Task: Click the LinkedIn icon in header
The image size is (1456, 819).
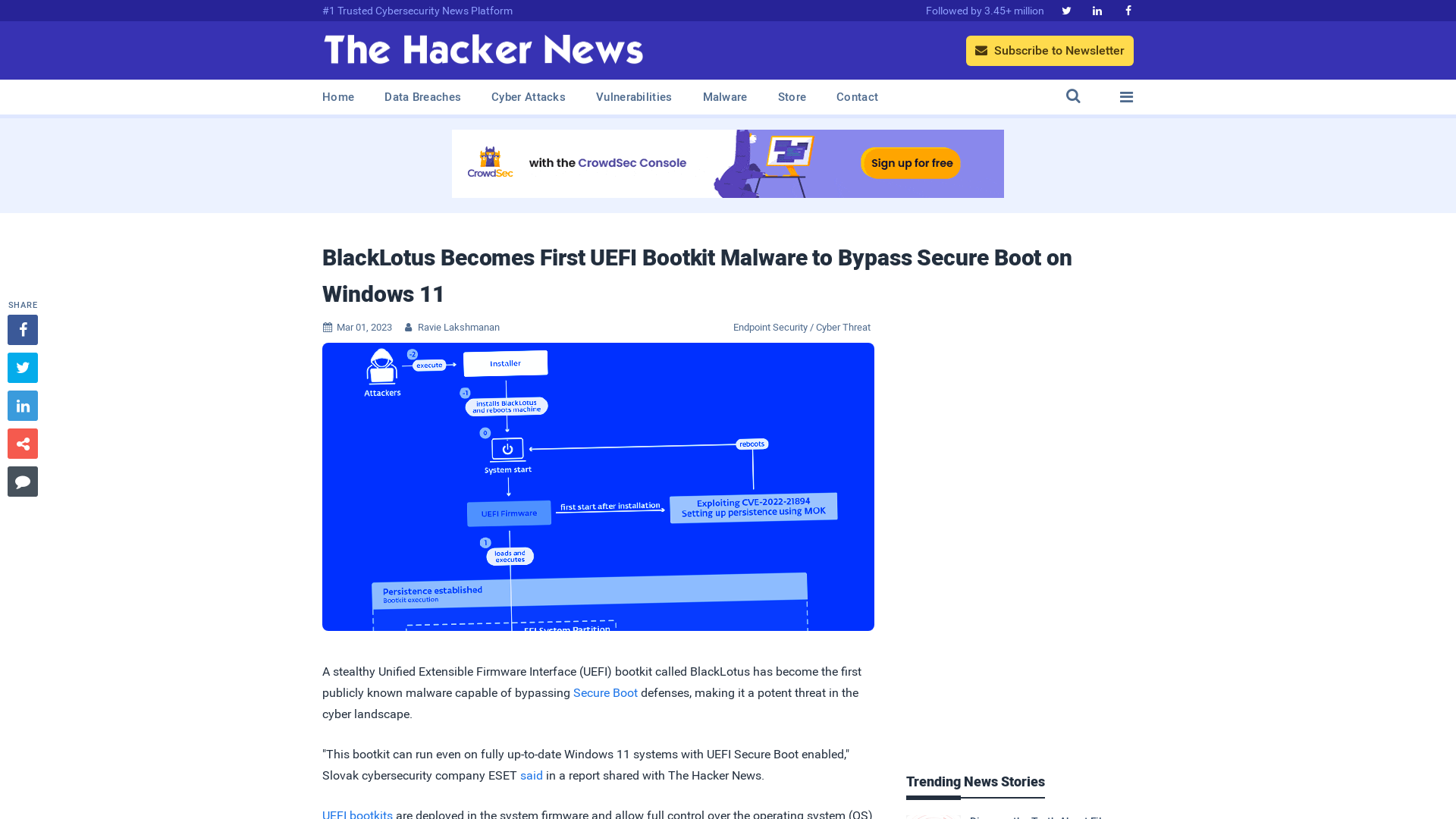Action: [1096, 10]
